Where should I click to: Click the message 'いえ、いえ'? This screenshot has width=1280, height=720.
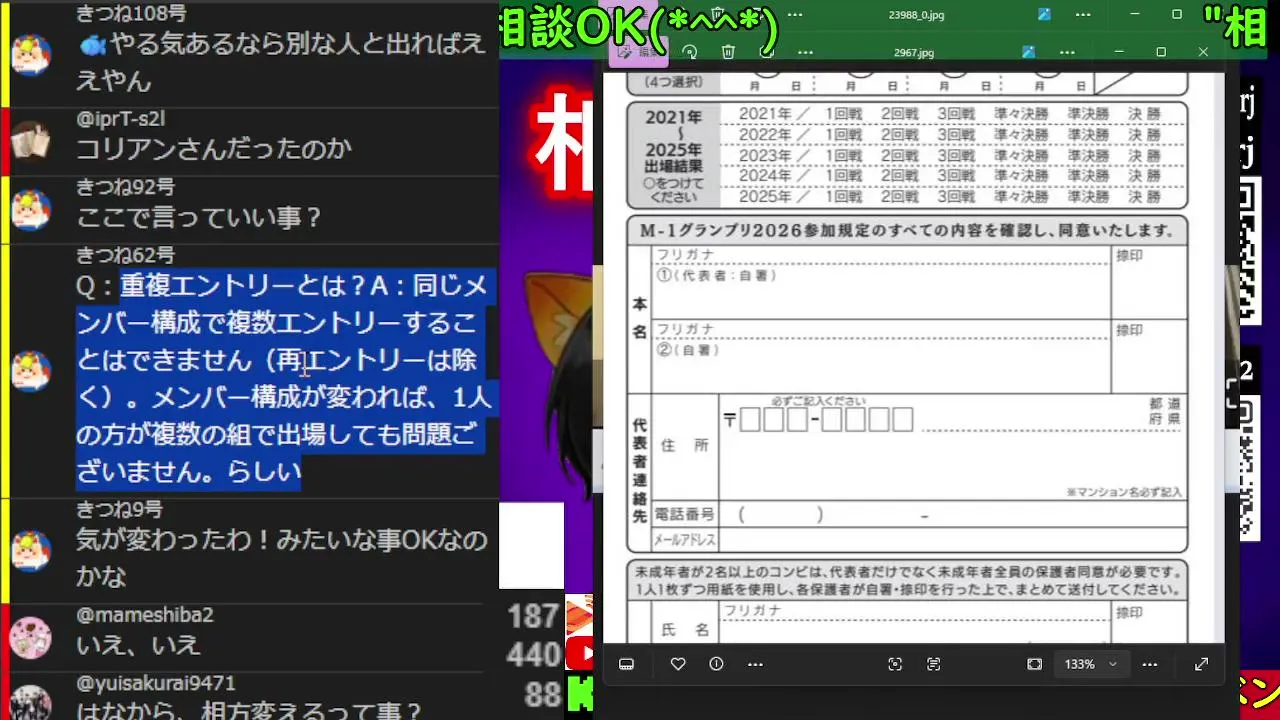[x=139, y=646]
